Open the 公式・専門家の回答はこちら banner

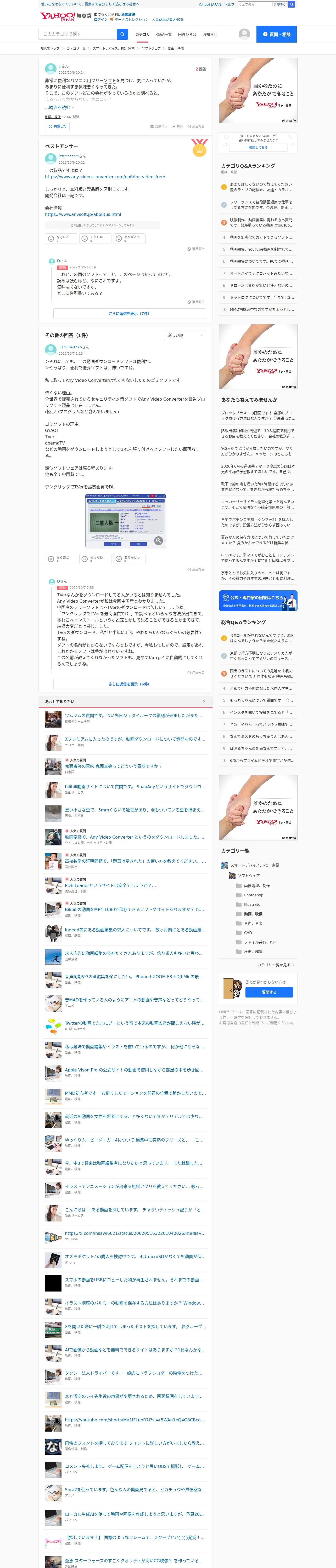(258, 601)
